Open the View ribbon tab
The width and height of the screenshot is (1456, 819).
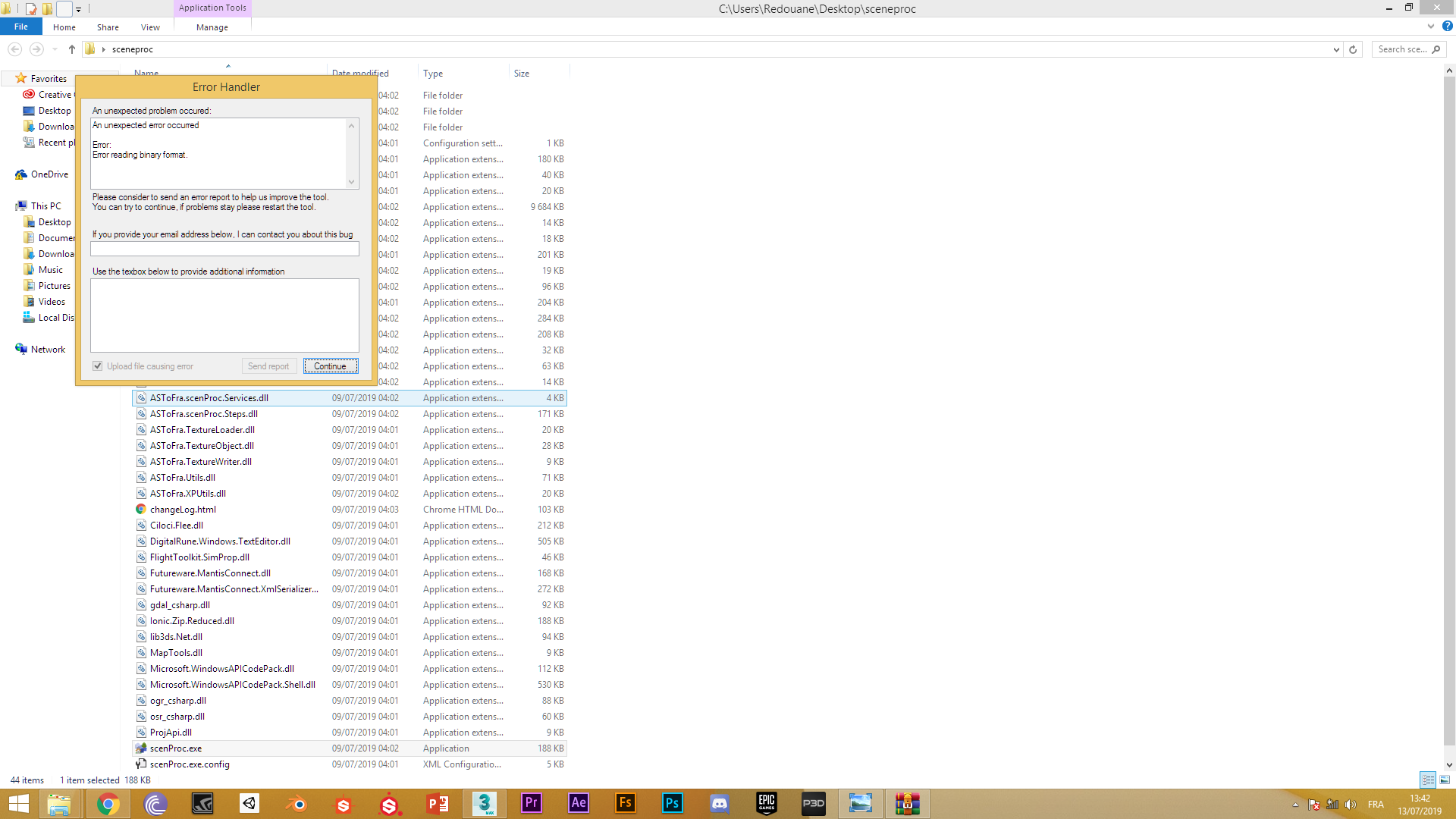(150, 27)
